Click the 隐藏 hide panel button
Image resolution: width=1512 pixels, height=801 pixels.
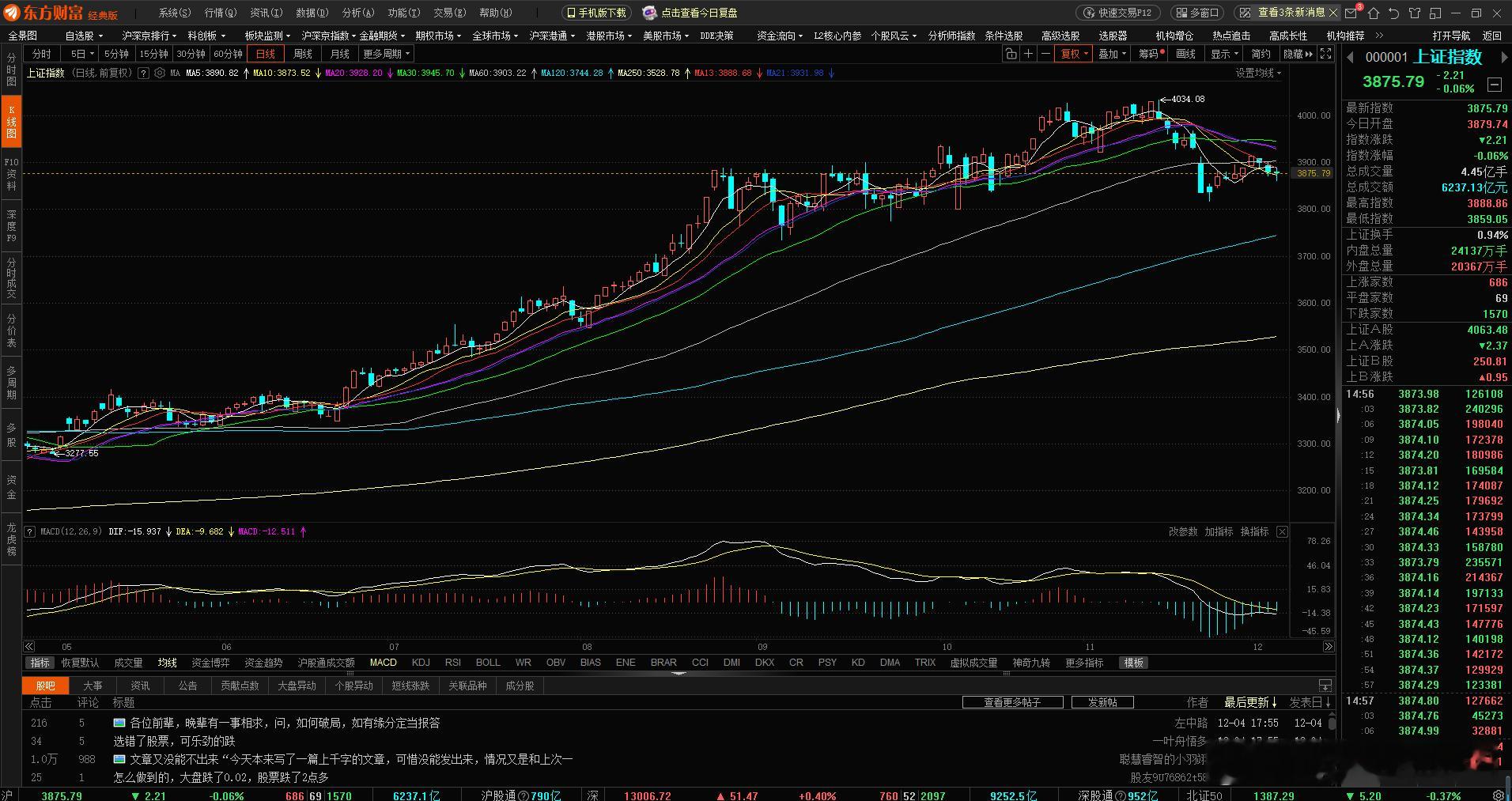point(1298,54)
